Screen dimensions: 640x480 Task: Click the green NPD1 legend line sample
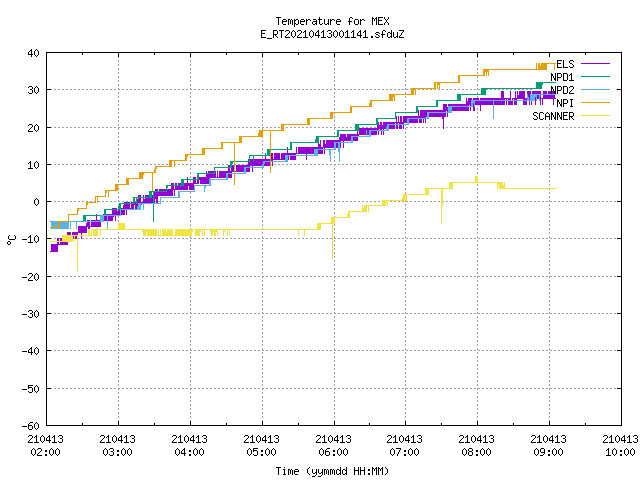click(595, 77)
